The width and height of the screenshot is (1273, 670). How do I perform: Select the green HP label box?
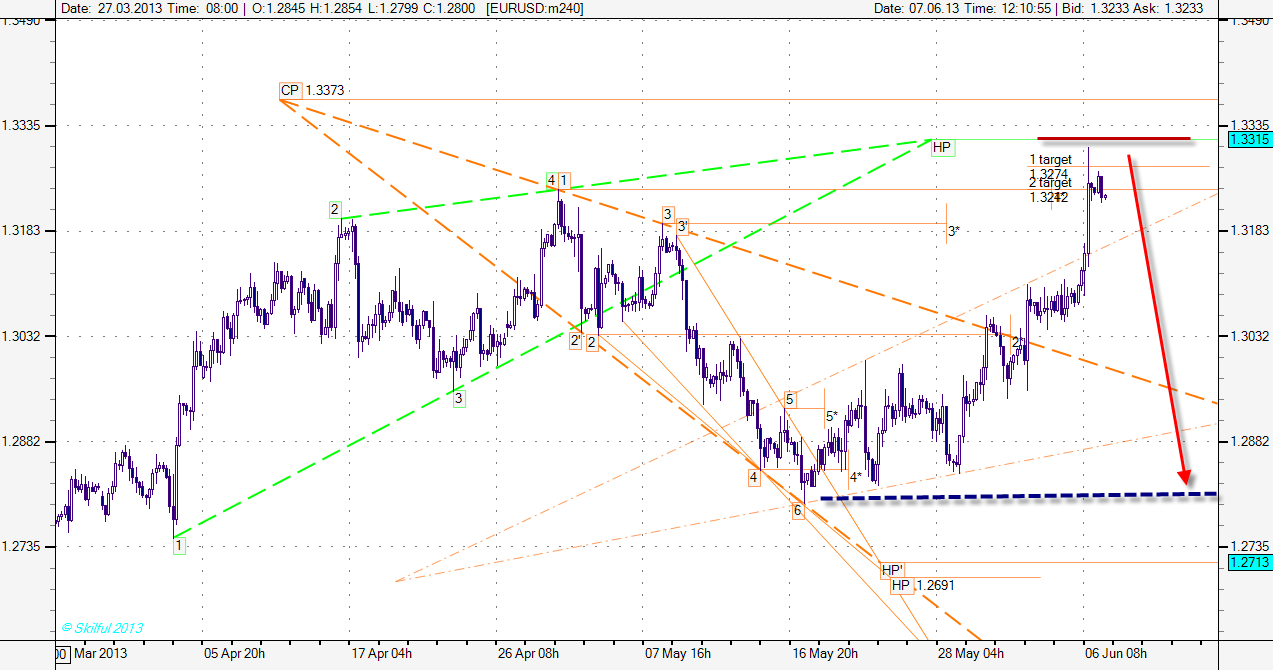[941, 148]
